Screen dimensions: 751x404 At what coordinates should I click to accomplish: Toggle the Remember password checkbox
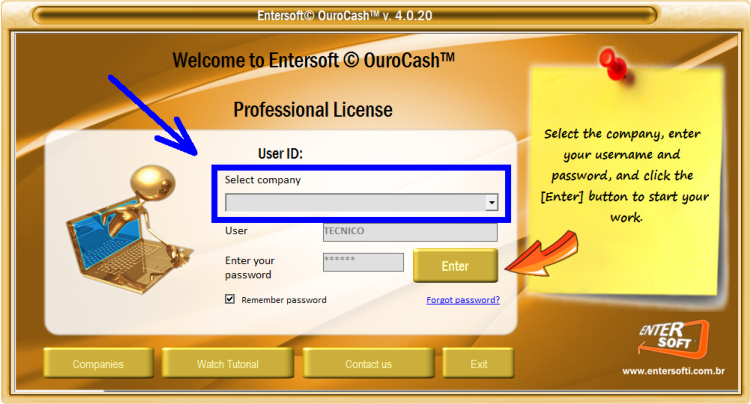click(x=230, y=299)
